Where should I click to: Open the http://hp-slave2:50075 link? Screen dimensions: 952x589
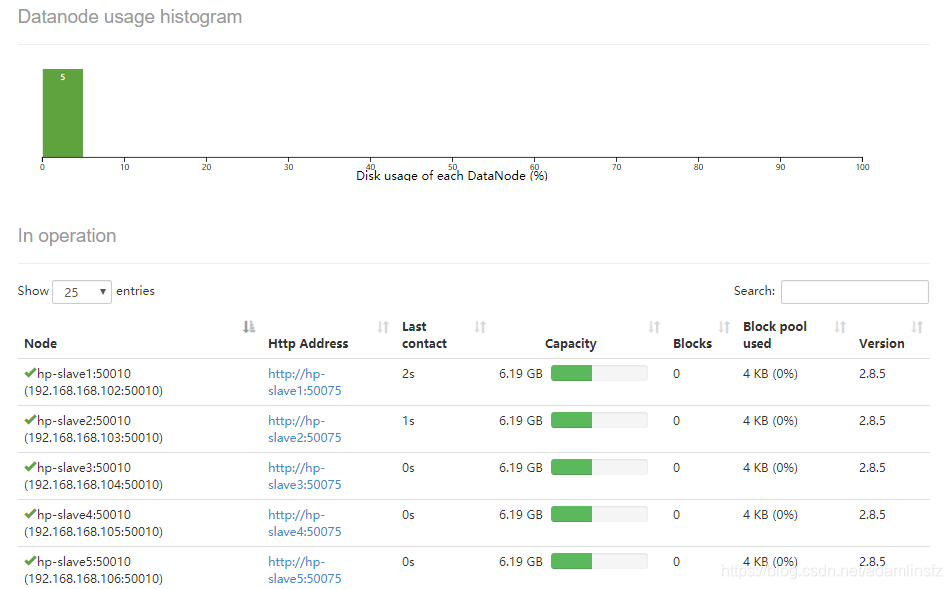click(x=305, y=429)
